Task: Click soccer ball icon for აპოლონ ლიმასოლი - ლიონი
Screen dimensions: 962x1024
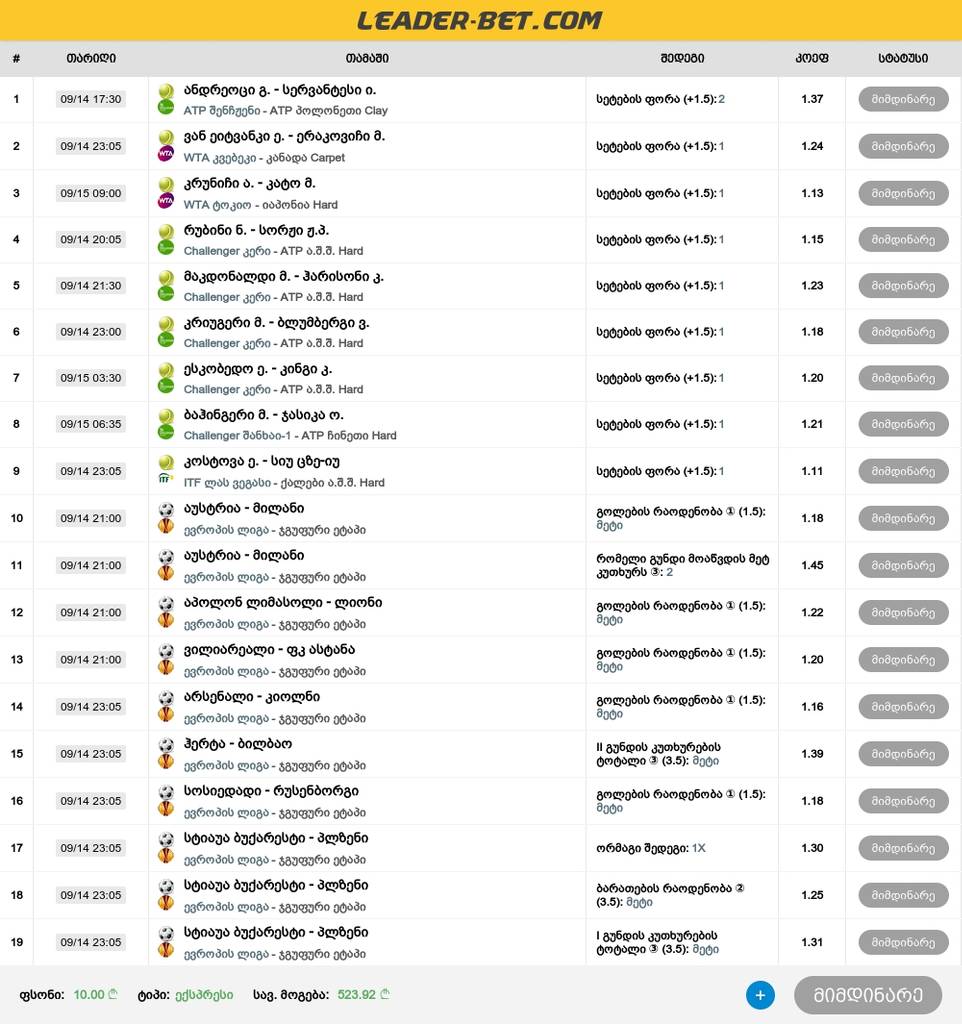Action: (x=166, y=603)
